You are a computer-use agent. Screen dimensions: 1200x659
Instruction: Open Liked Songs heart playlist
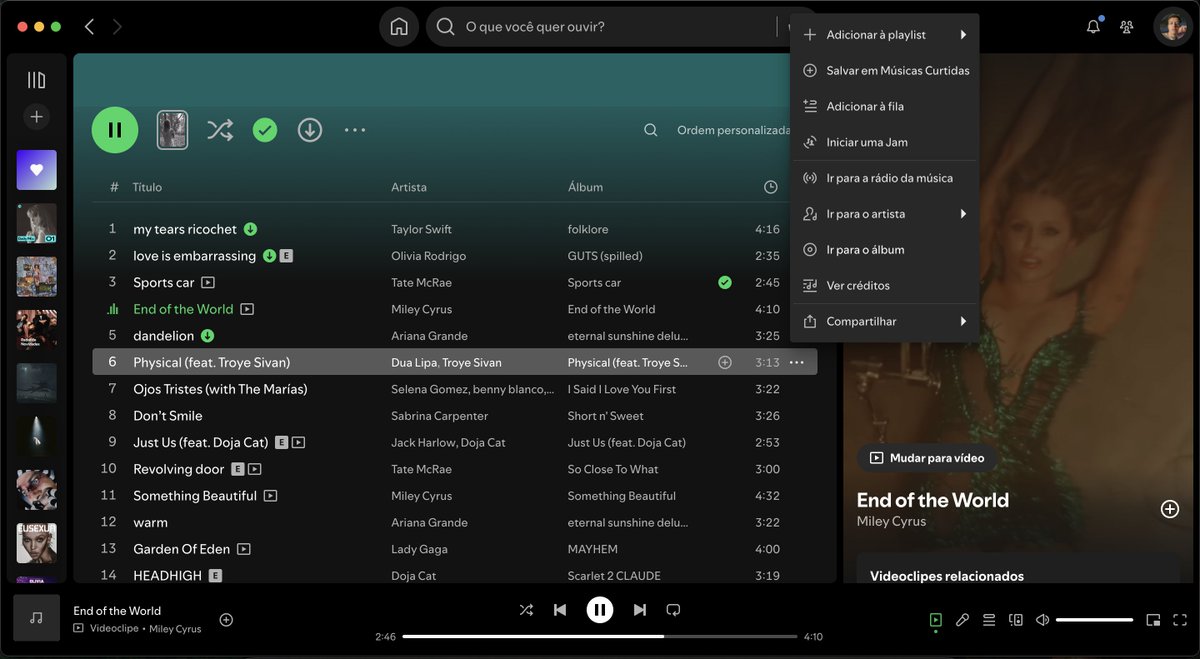tap(36, 170)
